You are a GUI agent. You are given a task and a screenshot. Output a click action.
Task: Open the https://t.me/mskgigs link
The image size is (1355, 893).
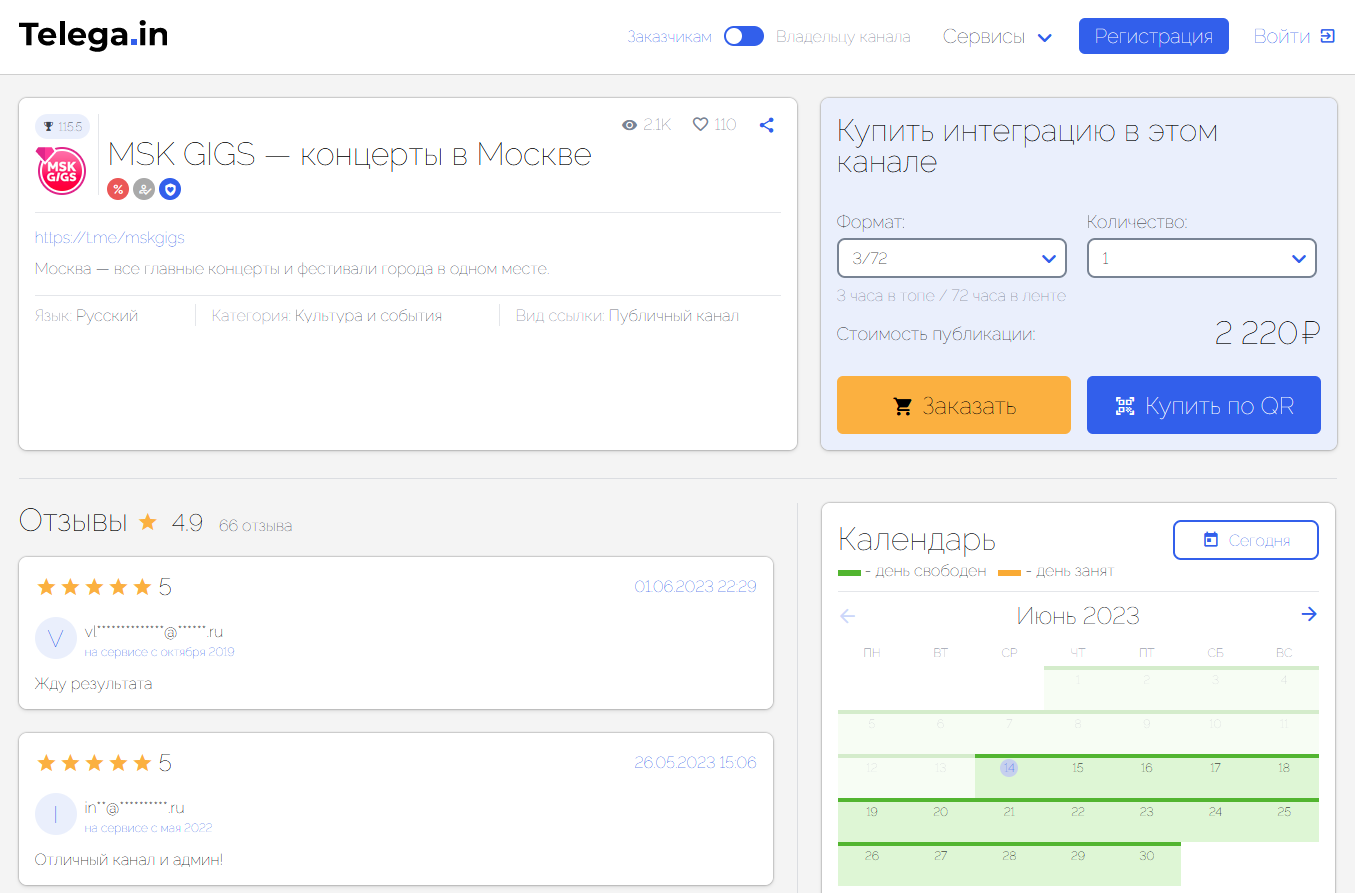[x=110, y=238]
